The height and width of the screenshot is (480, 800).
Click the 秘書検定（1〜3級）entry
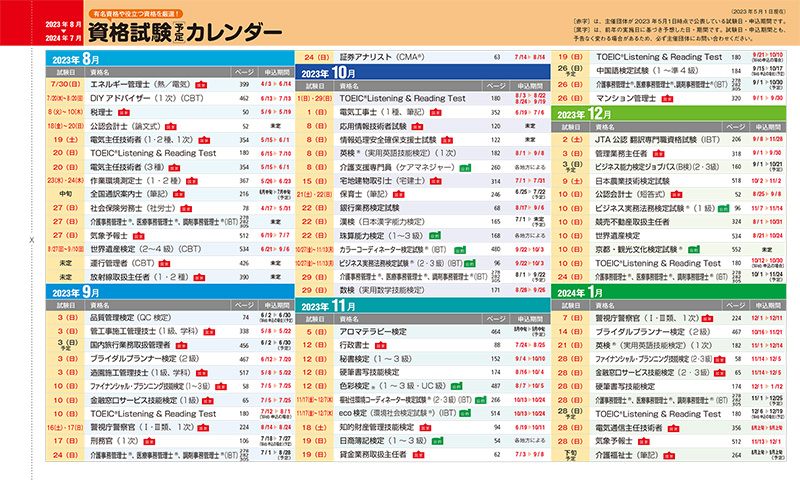pos(375,359)
